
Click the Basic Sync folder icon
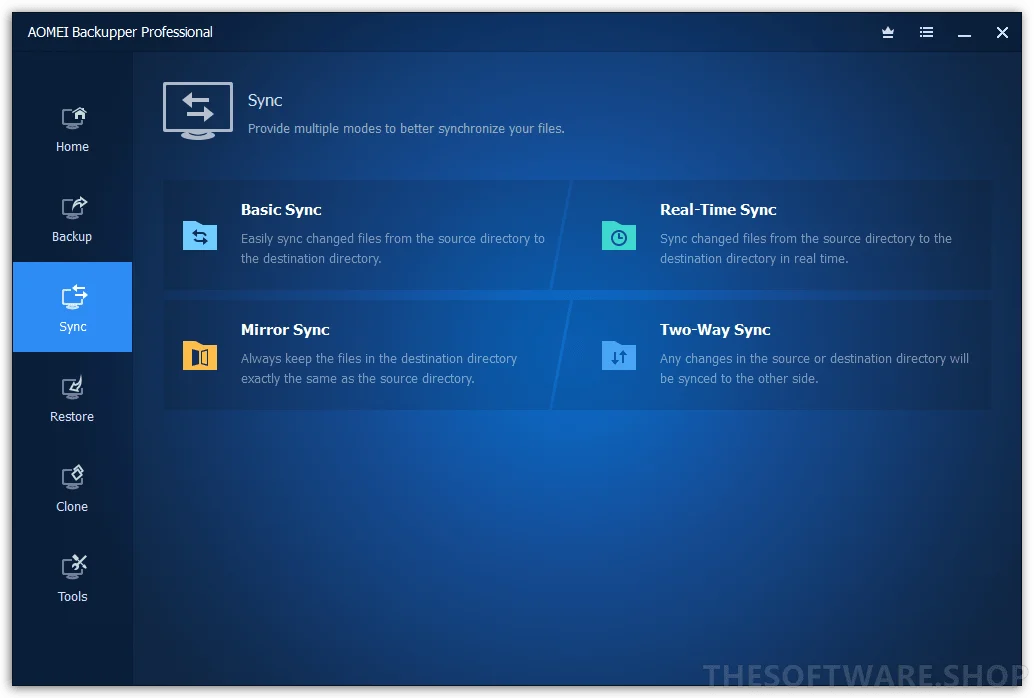[x=200, y=236]
